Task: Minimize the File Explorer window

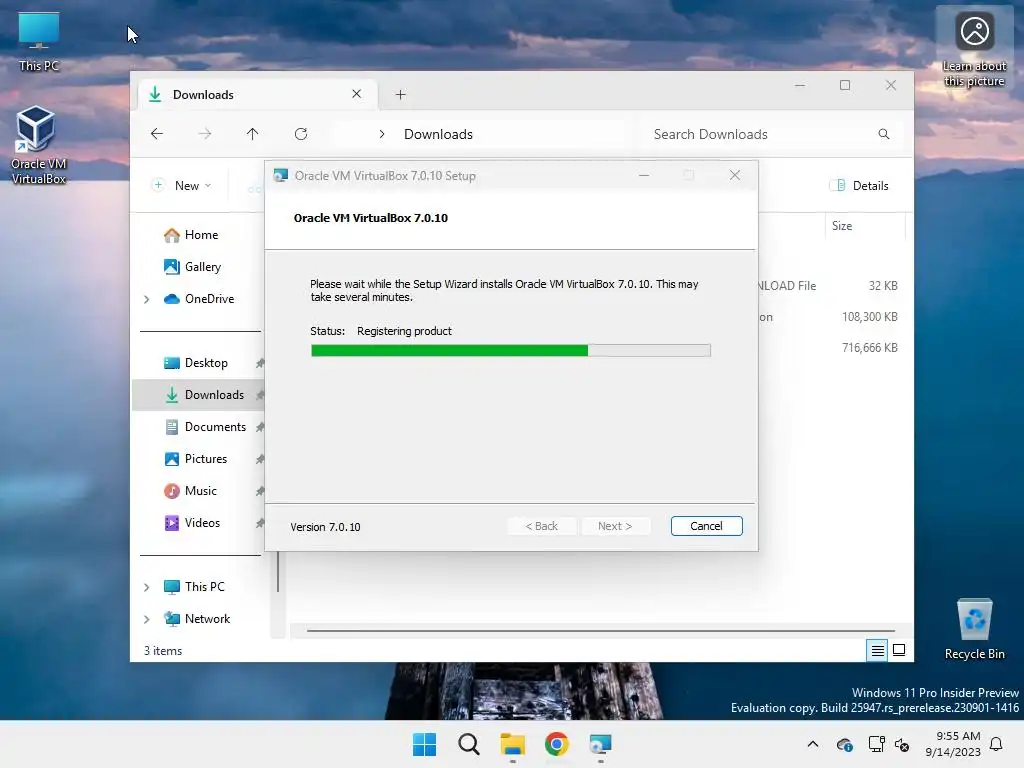Action: tap(799, 86)
